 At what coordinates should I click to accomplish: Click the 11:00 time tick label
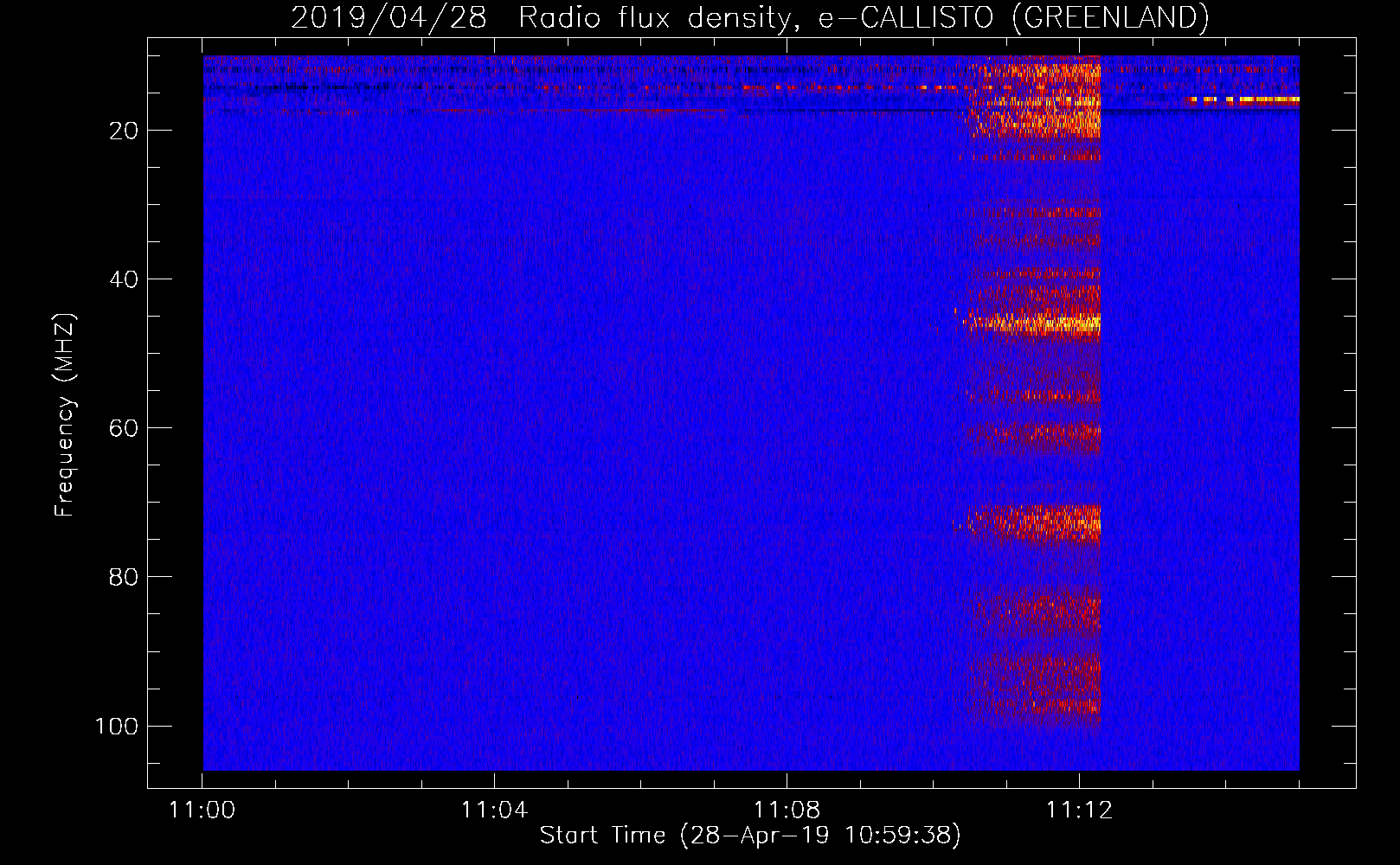(202, 811)
